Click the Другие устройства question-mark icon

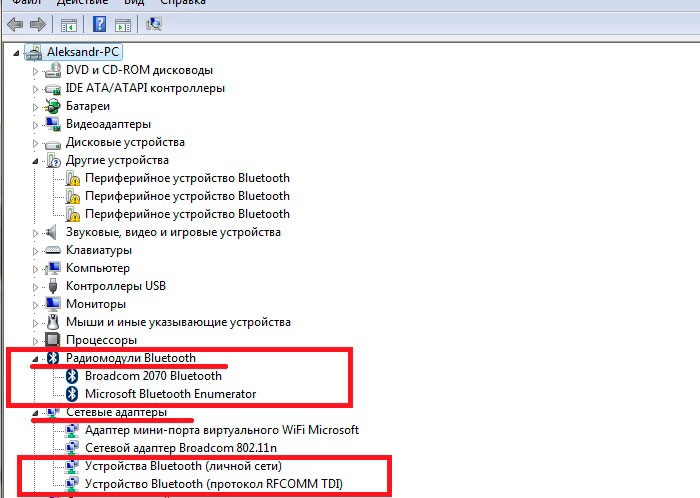point(53,160)
